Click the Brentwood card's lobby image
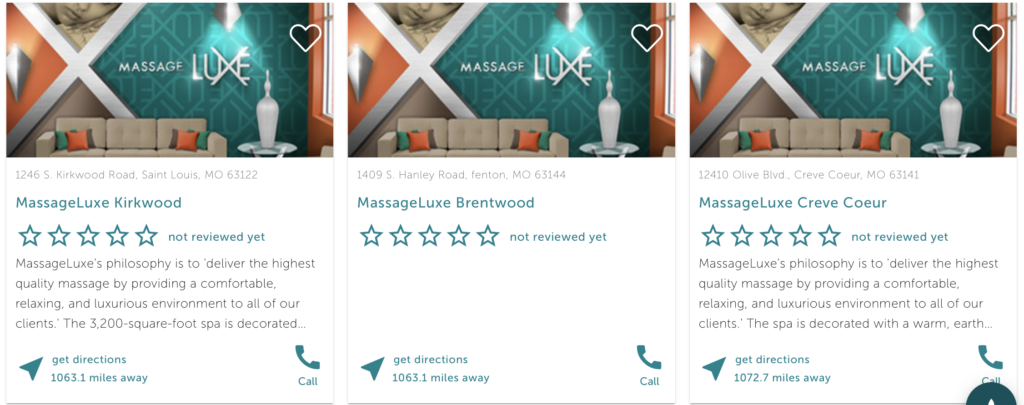This screenshot has height=405, width=1024. (511, 80)
